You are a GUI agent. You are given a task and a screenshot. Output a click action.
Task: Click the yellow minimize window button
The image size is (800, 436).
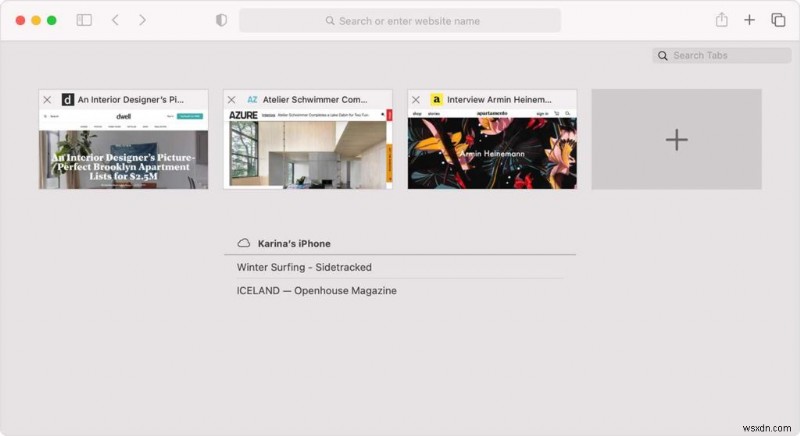pyautogui.click(x=36, y=20)
